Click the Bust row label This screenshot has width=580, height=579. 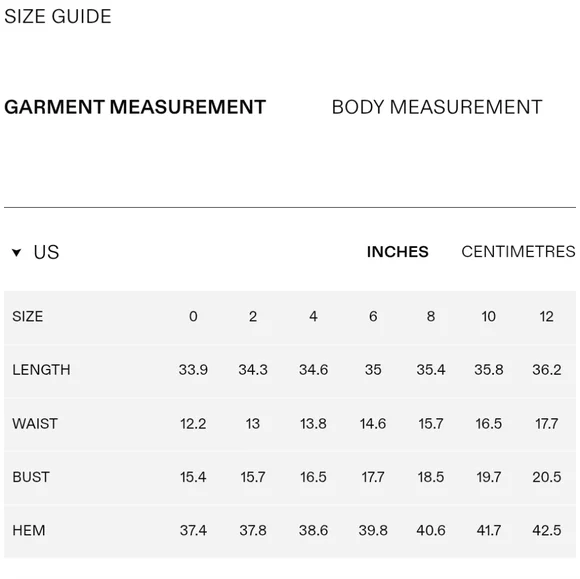31,477
